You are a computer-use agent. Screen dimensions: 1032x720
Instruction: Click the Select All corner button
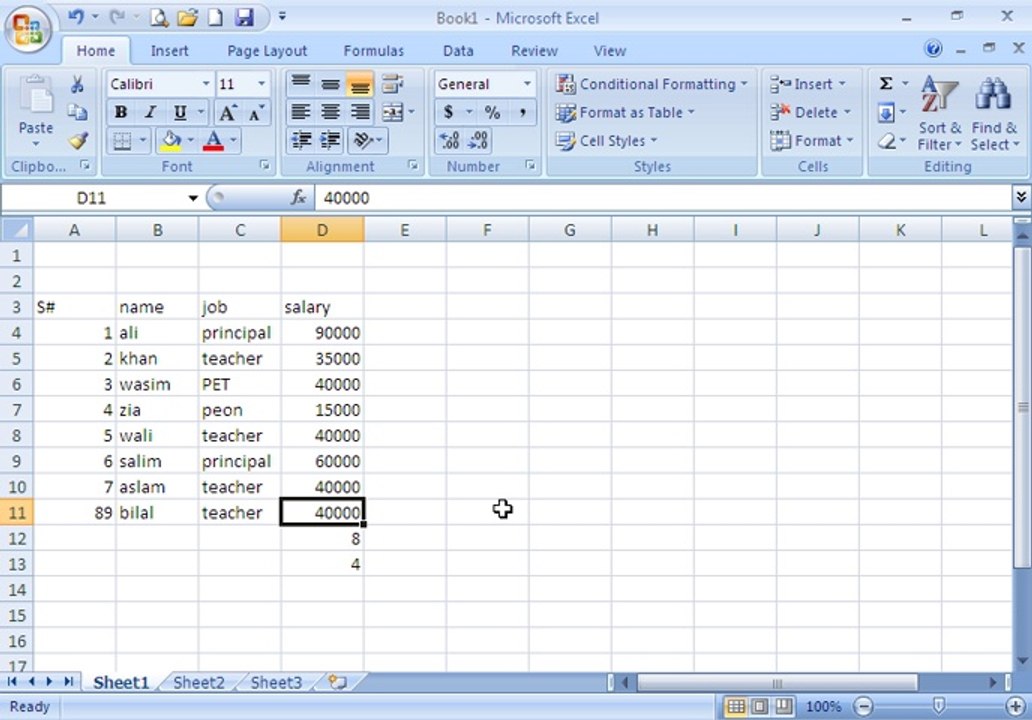[x=17, y=230]
